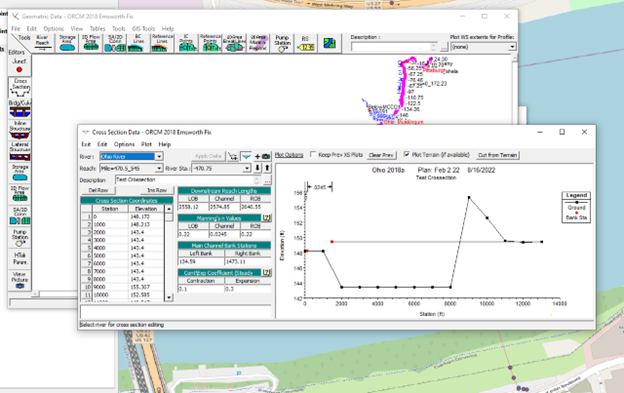Image resolution: width=624 pixels, height=393 pixels.
Task: Click the Del Row button
Action: 98,191
